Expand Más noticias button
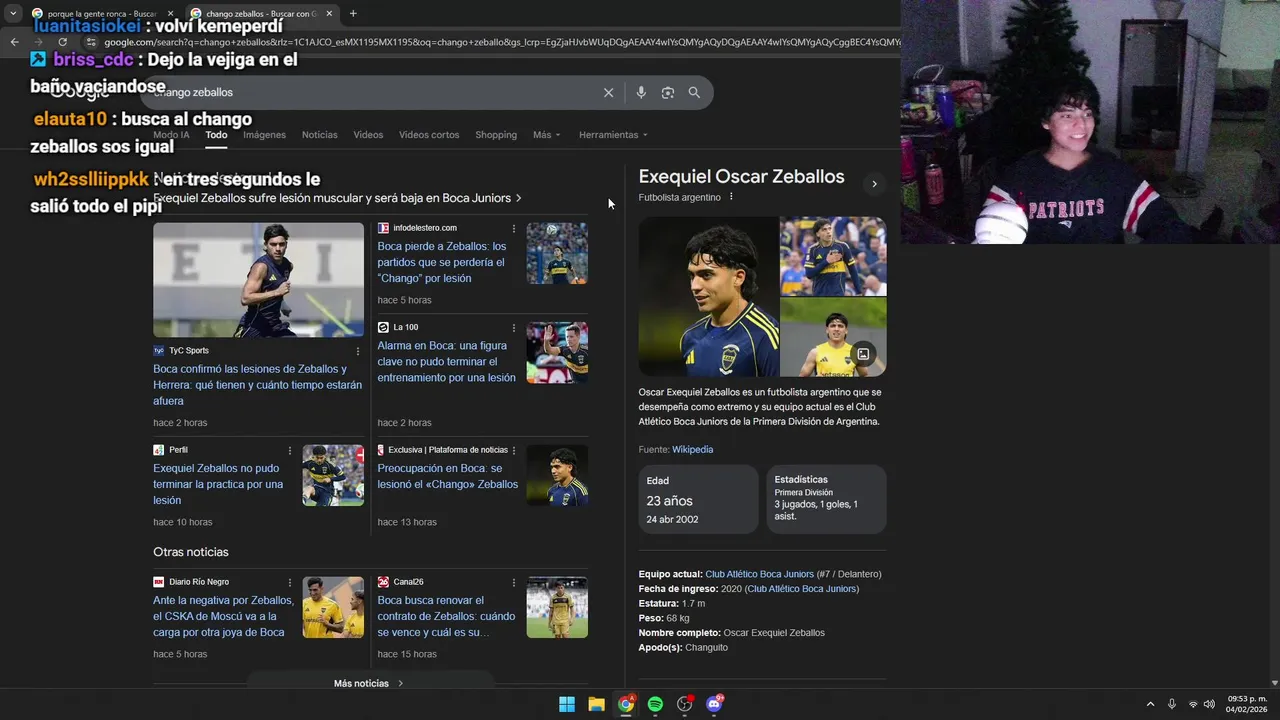This screenshot has height=720, width=1280. [x=369, y=683]
